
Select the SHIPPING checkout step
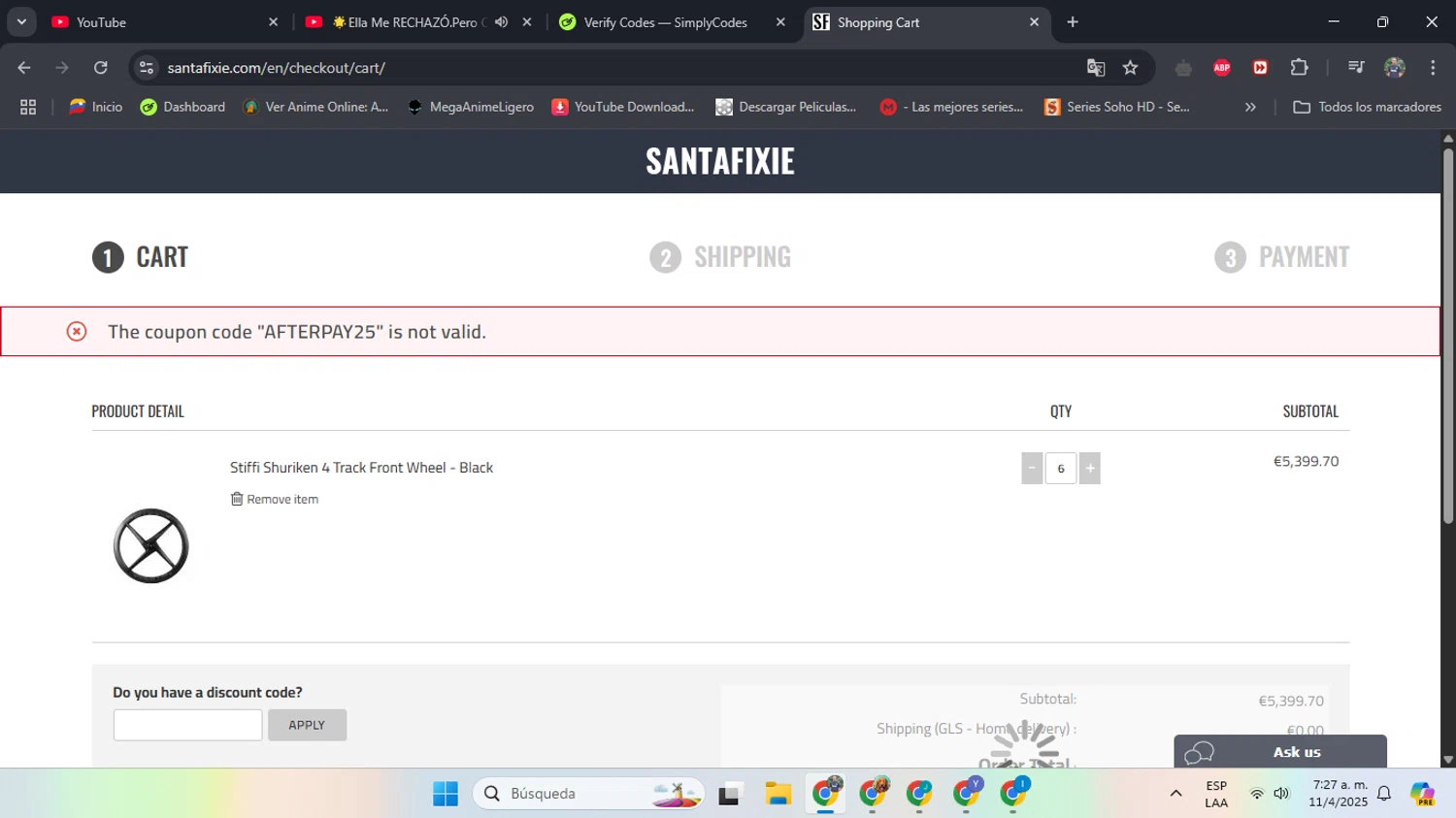(720, 257)
